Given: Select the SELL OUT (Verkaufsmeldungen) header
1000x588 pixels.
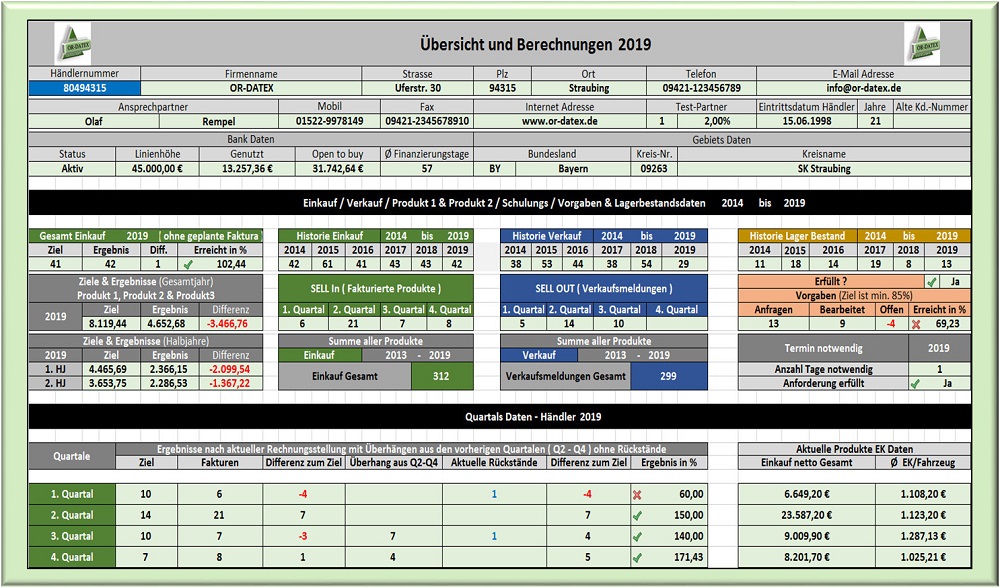Looking at the screenshot, I should (603, 288).
